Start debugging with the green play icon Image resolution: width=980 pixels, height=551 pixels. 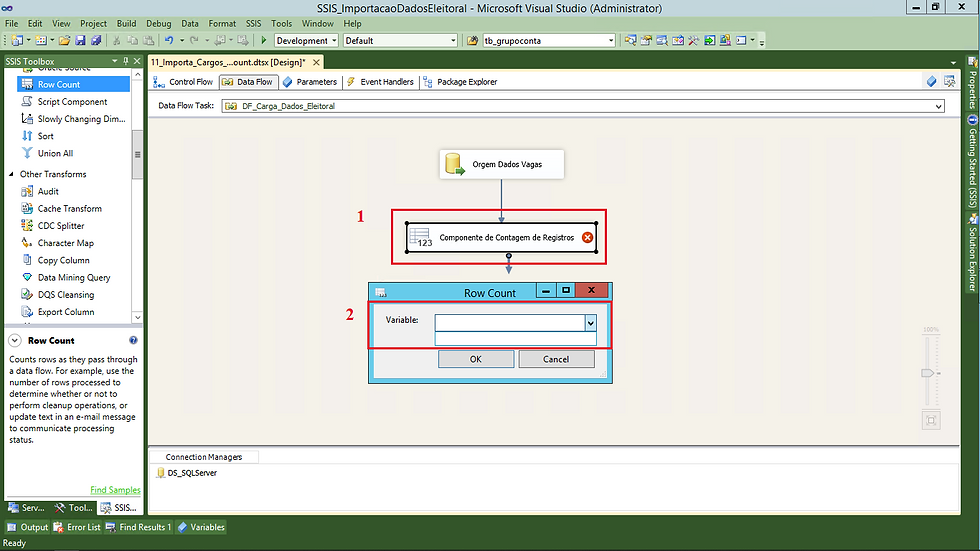click(x=264, y=41)
